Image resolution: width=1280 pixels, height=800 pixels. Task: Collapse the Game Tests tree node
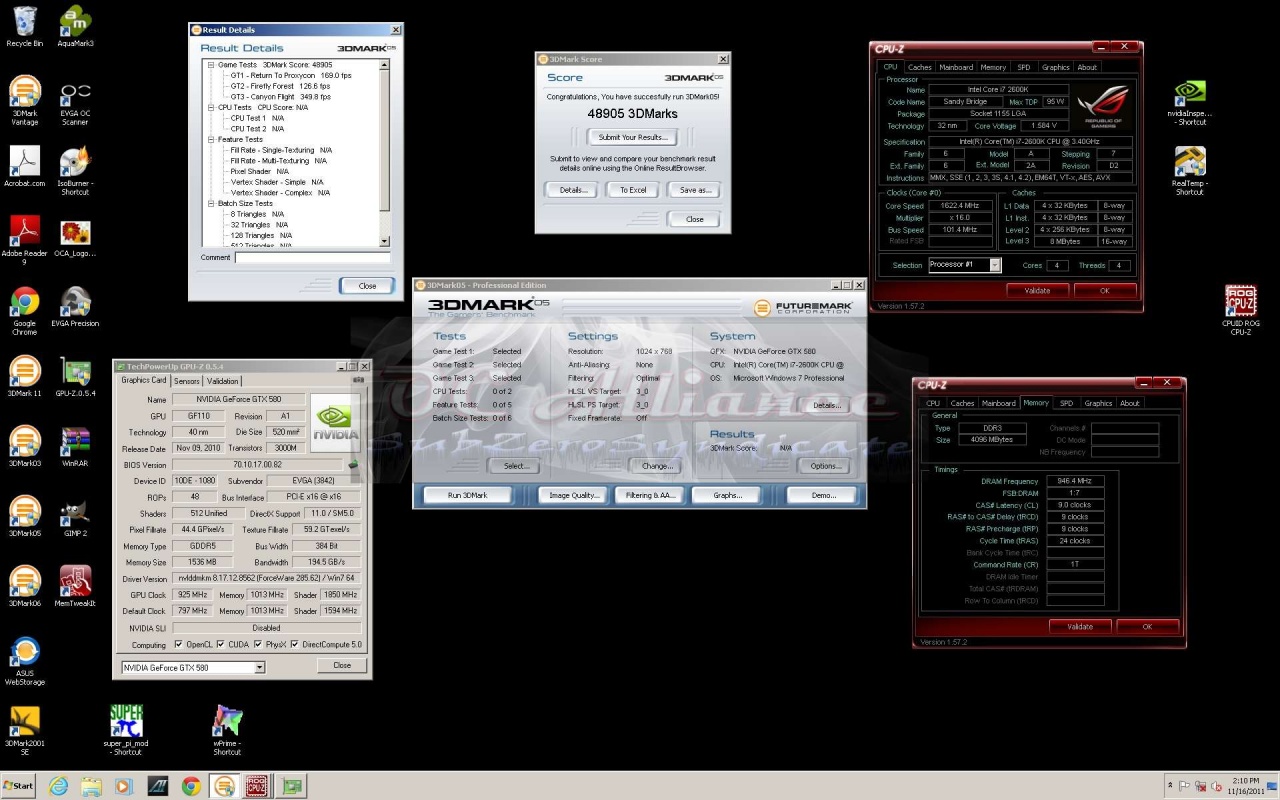click(x=211, y=65)
